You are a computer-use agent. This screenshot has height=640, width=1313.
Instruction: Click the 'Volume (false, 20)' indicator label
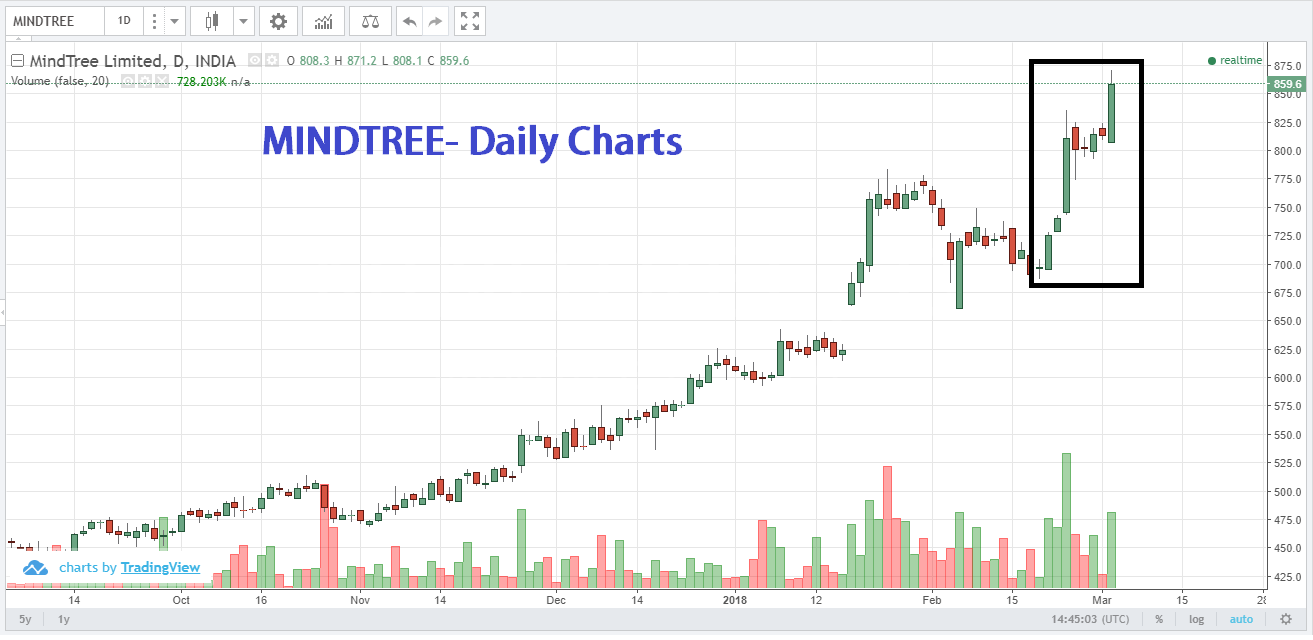60,81
